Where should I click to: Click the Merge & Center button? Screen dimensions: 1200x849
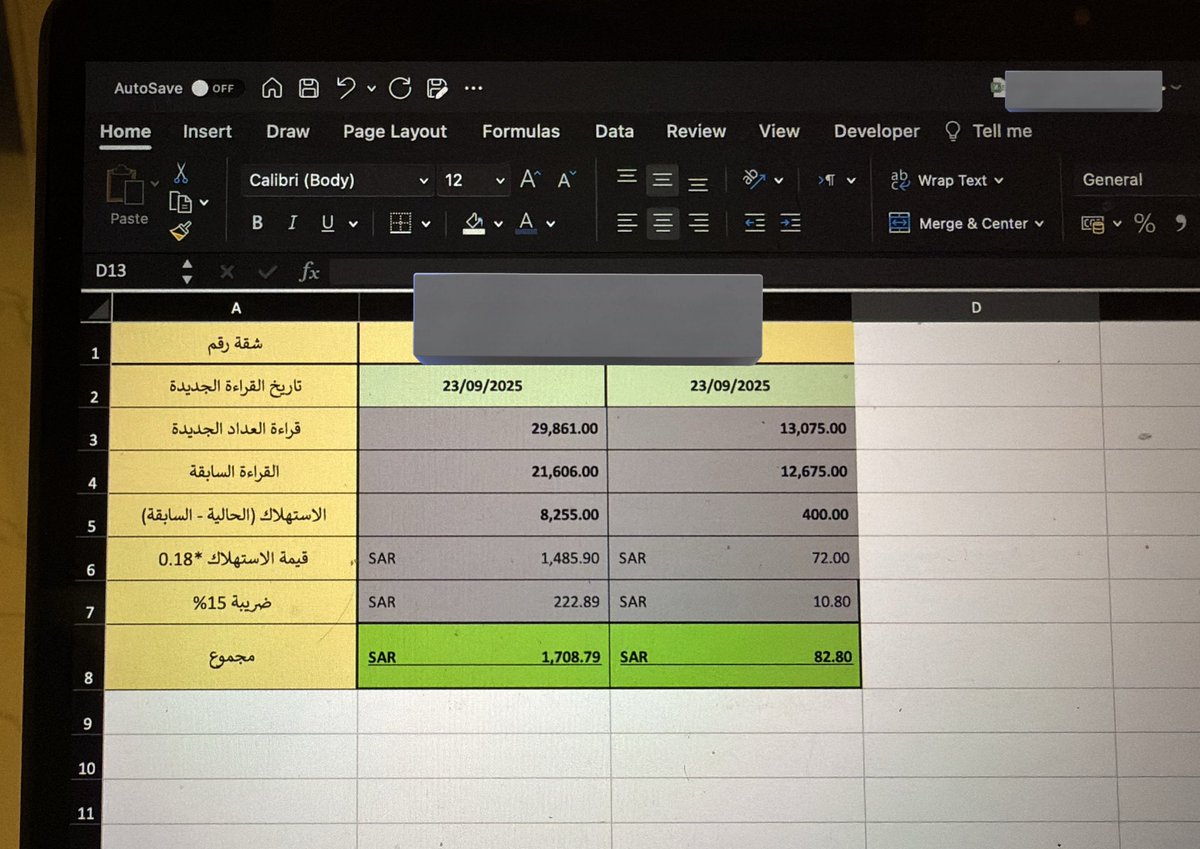965,223
